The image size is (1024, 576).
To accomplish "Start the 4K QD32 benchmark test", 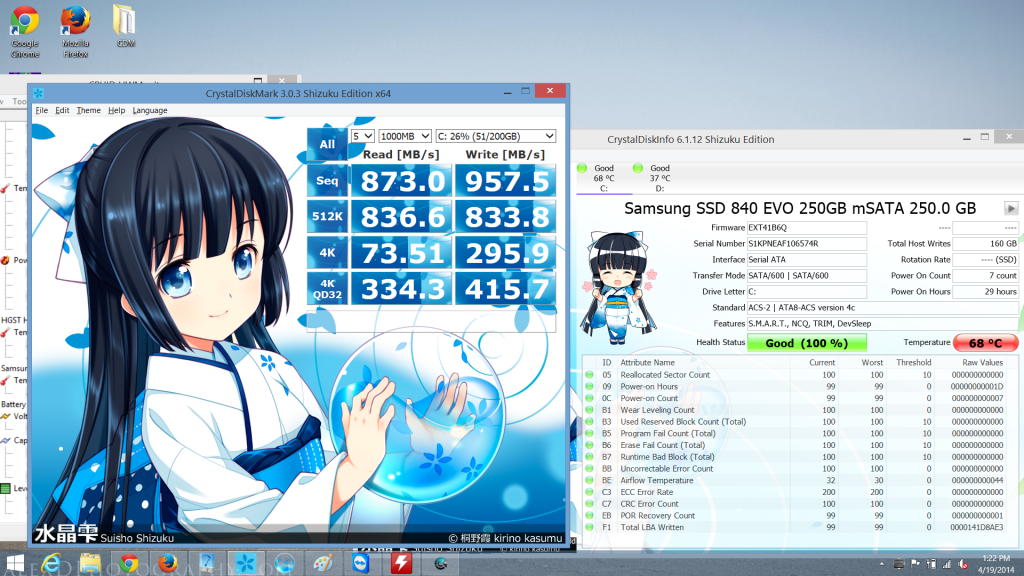I will pos(327,288).
